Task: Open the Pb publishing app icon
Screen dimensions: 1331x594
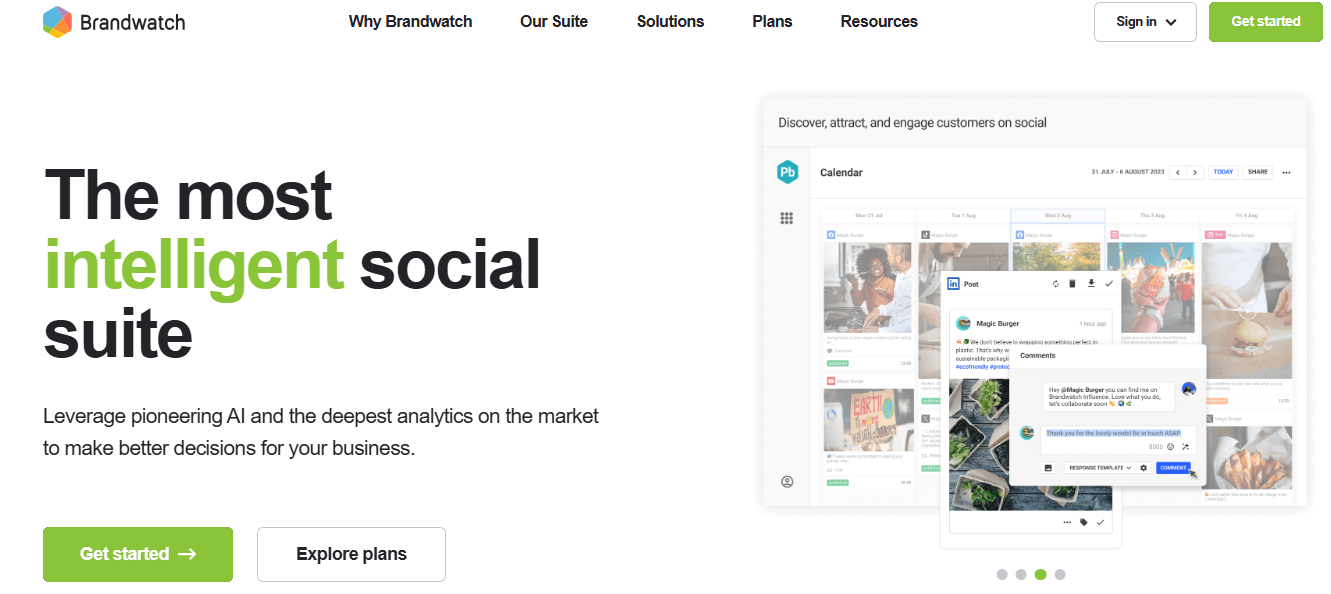Action: pyautogui.click(x=786, y=173)
